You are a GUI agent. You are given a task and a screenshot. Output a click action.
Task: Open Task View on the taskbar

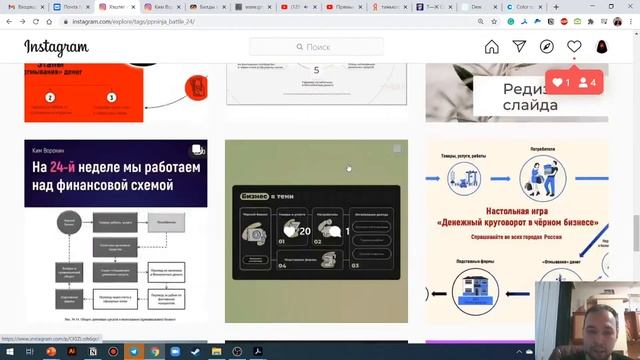click(30, 351)
